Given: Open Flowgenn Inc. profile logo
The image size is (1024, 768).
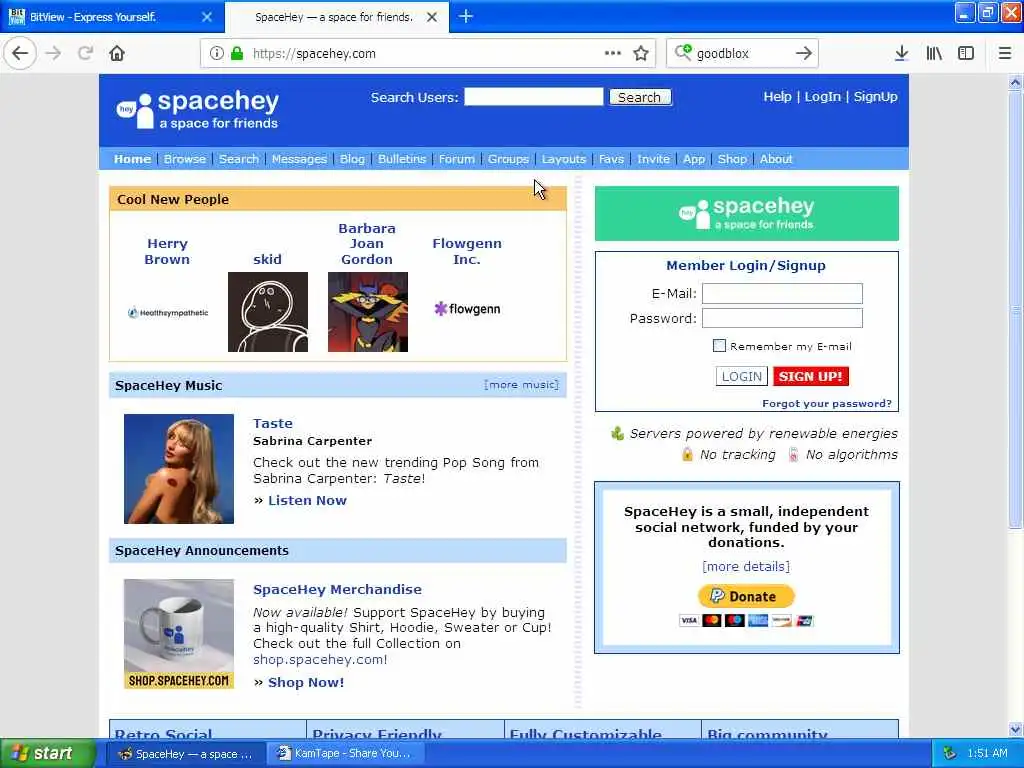Looking at the screenshot, I should pyautogui.click(x=467, y=309).
